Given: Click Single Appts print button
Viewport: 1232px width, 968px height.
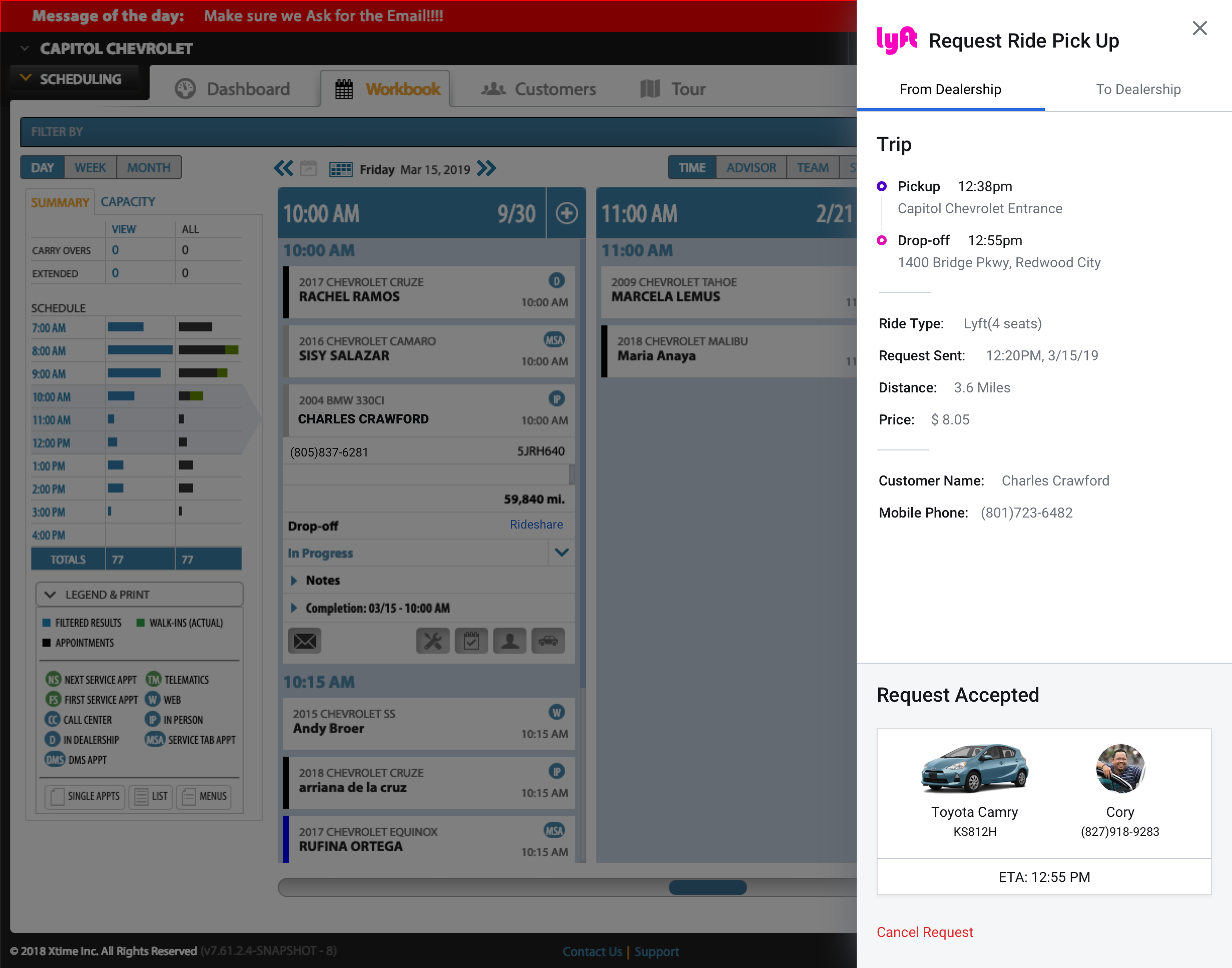Looking at the screenshot, I should 85,796.
